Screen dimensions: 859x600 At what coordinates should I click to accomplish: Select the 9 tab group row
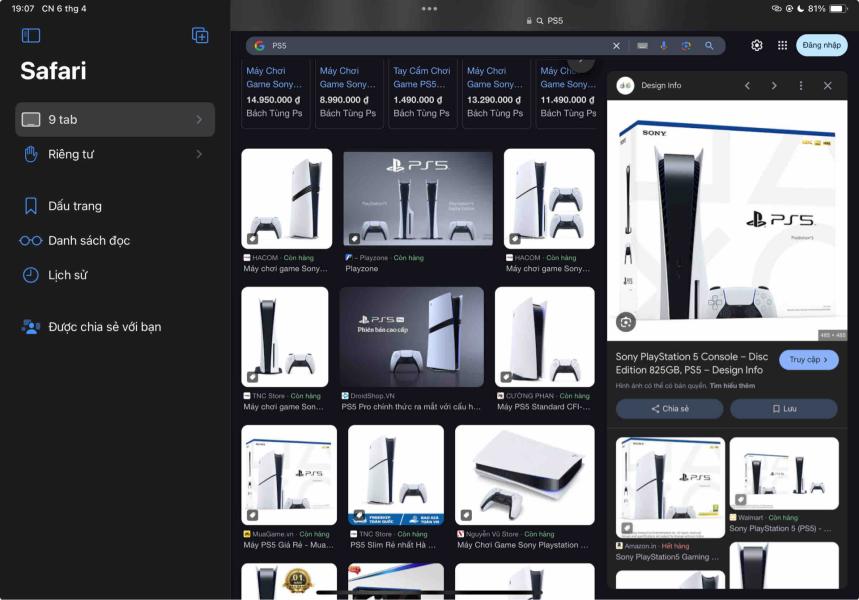tap(115, 119)
